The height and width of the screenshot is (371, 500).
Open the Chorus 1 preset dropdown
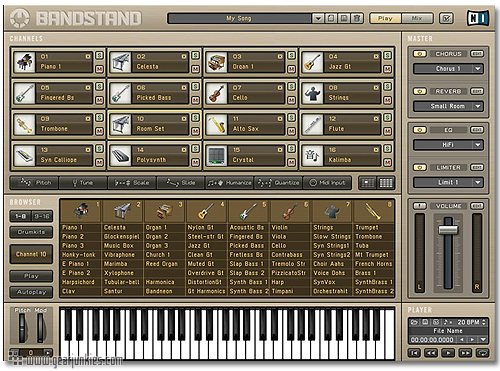[448, 69]
